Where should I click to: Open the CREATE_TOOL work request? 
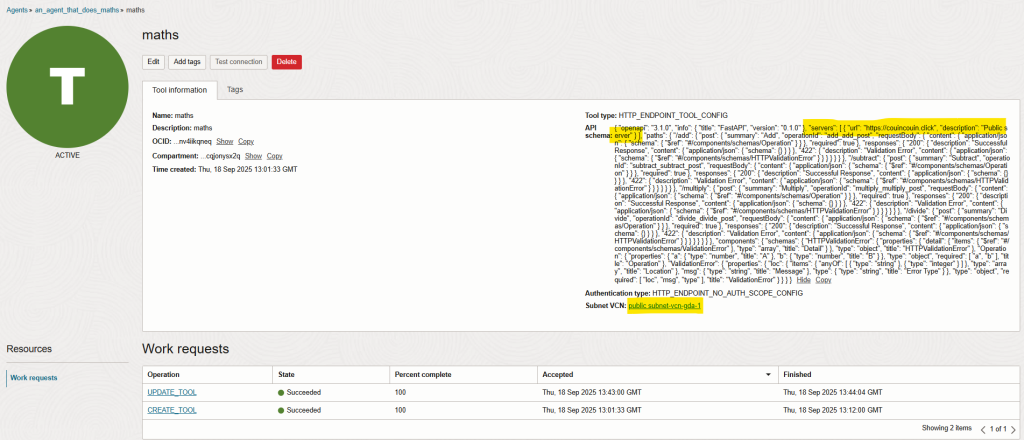[x=173, y=408]
